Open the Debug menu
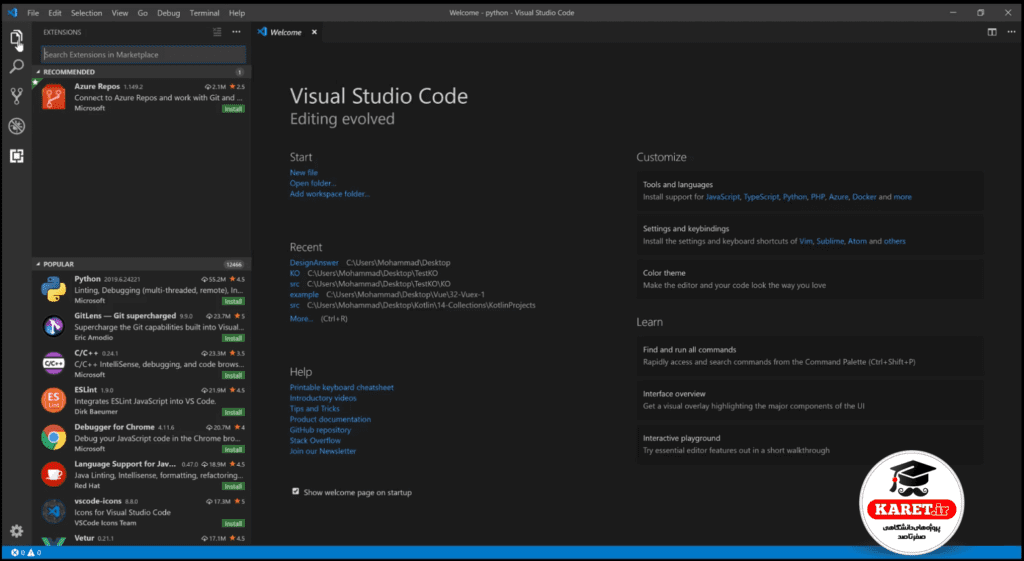Screen dimensions: 1024x561 [x=168, y=12]
